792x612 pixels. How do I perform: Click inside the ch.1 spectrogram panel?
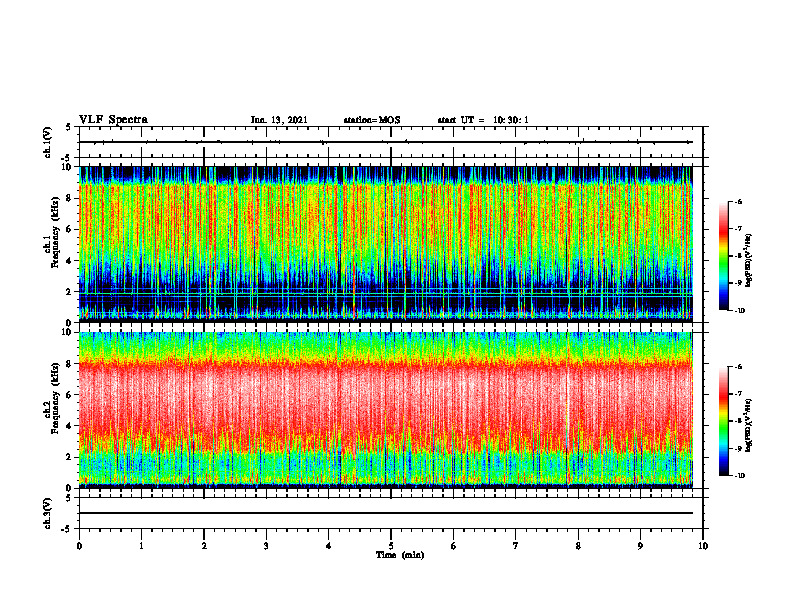(x=386, y=244)
